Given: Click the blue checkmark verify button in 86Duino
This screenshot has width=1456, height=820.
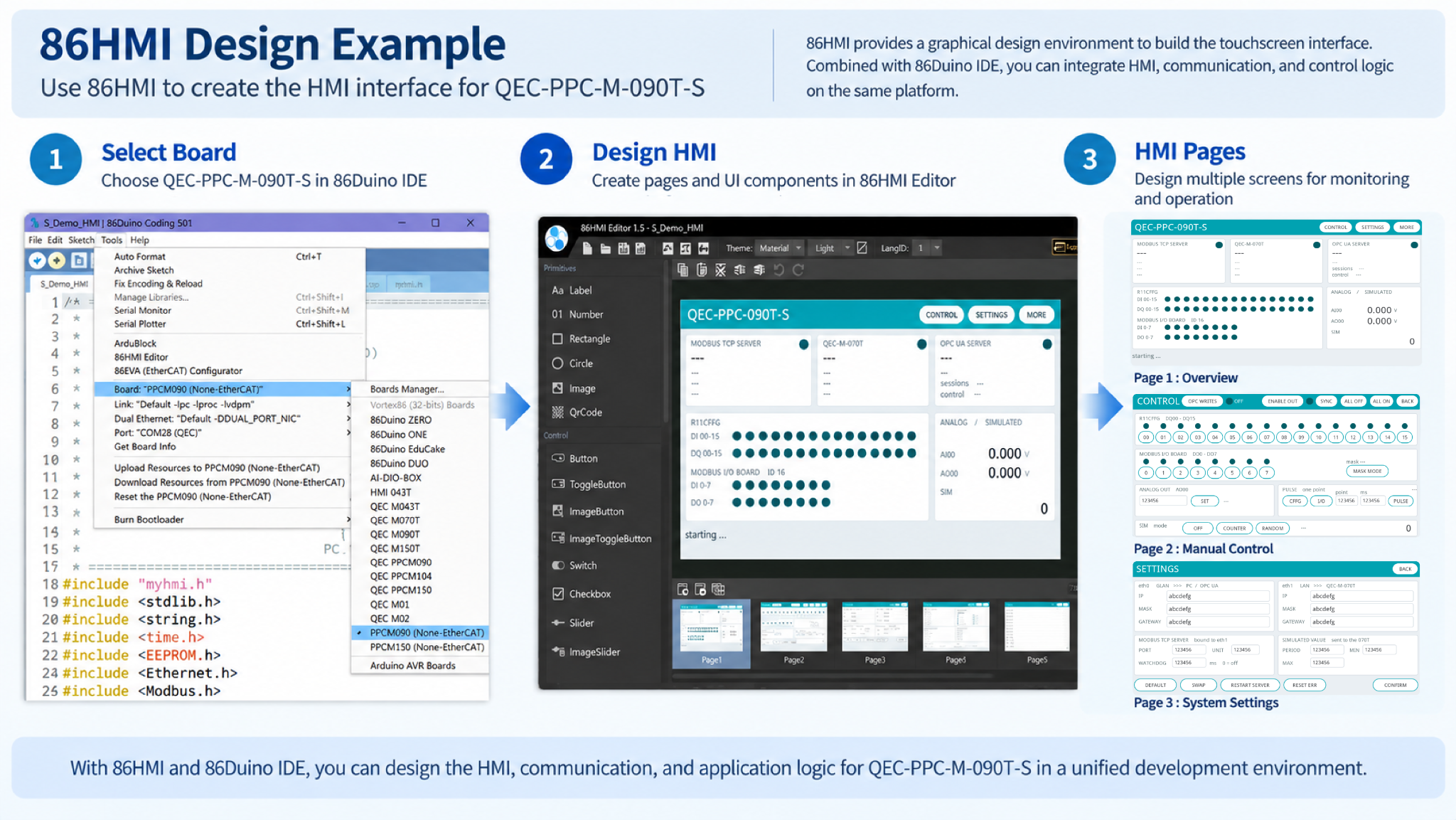Looking at the screenshot, I should [37, 261].
